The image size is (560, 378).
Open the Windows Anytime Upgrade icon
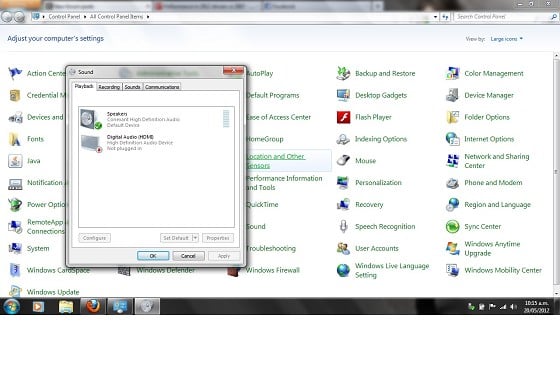click(452, 248)
